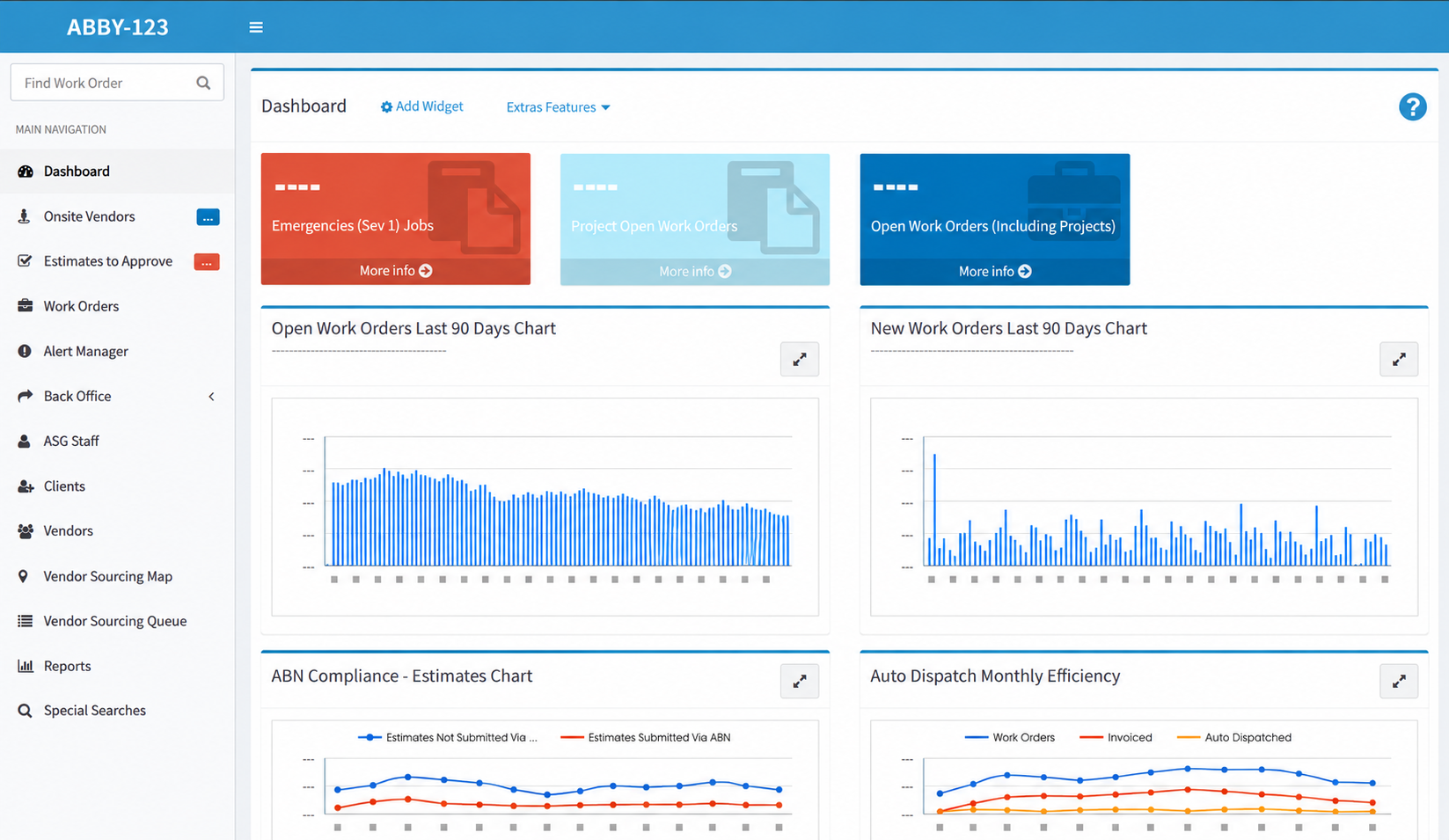Image resolution: width=1449 pixels, height=840 pixels.
Task: Click the Dashboard gauge icon in sidebar
Action: (26, 172)
